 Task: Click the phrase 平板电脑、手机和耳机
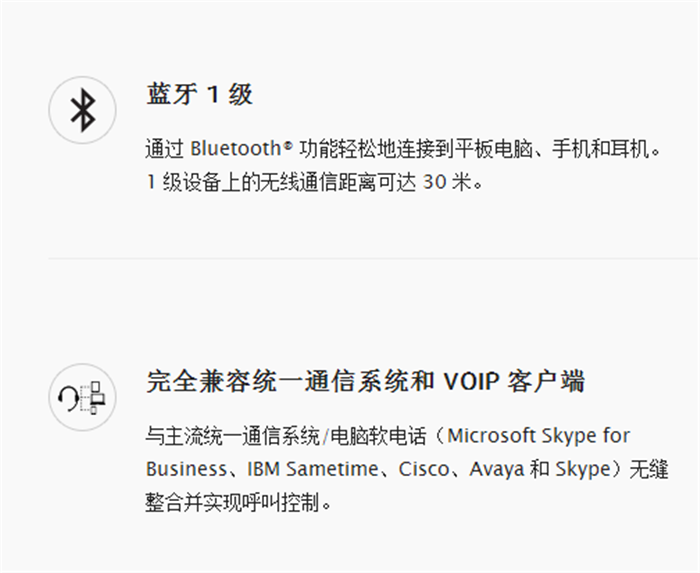pyautogui.click(x=552, y=149)
